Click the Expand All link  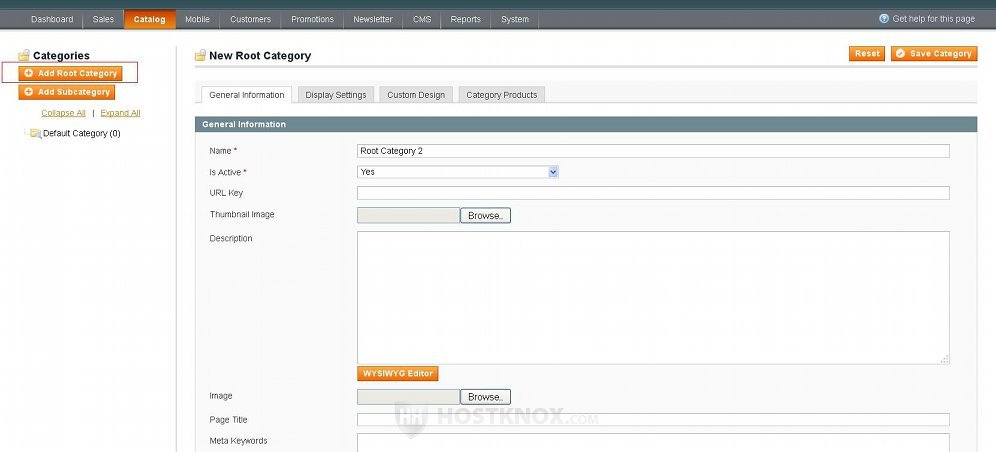[120, 113]
